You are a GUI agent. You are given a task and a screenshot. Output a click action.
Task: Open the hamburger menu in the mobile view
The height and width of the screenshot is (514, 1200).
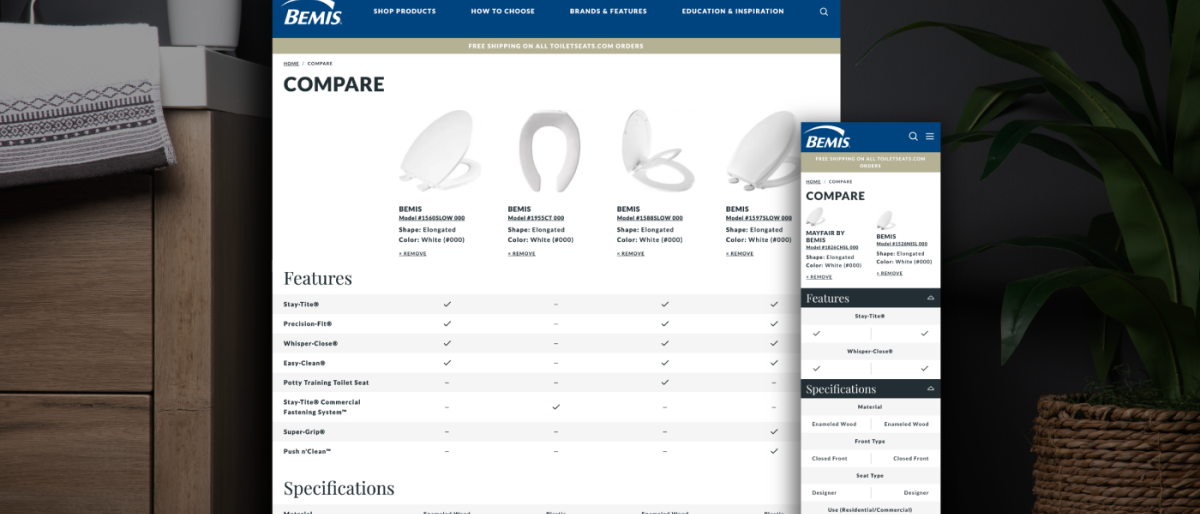coord(930,136)
